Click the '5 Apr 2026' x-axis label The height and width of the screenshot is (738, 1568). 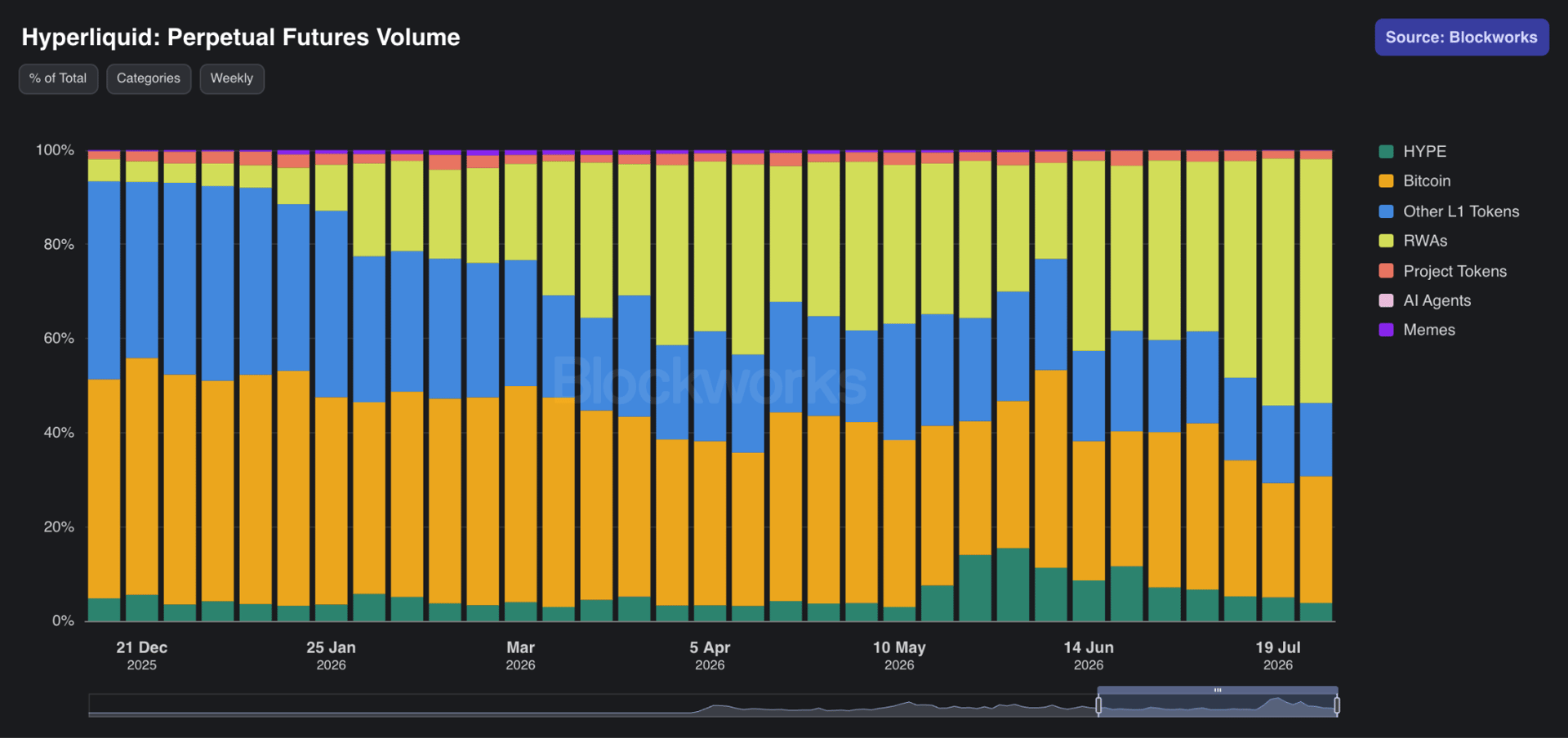(x=710, y=656)
